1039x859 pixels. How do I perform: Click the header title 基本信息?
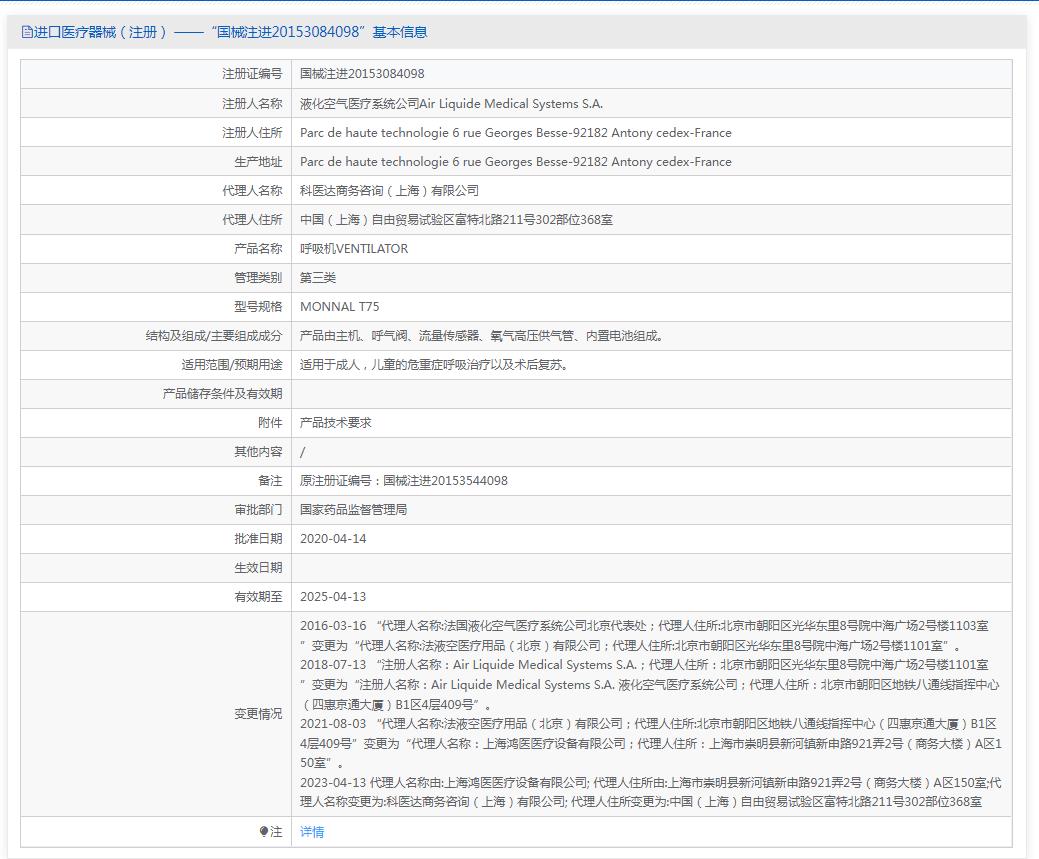pos(400,32)
